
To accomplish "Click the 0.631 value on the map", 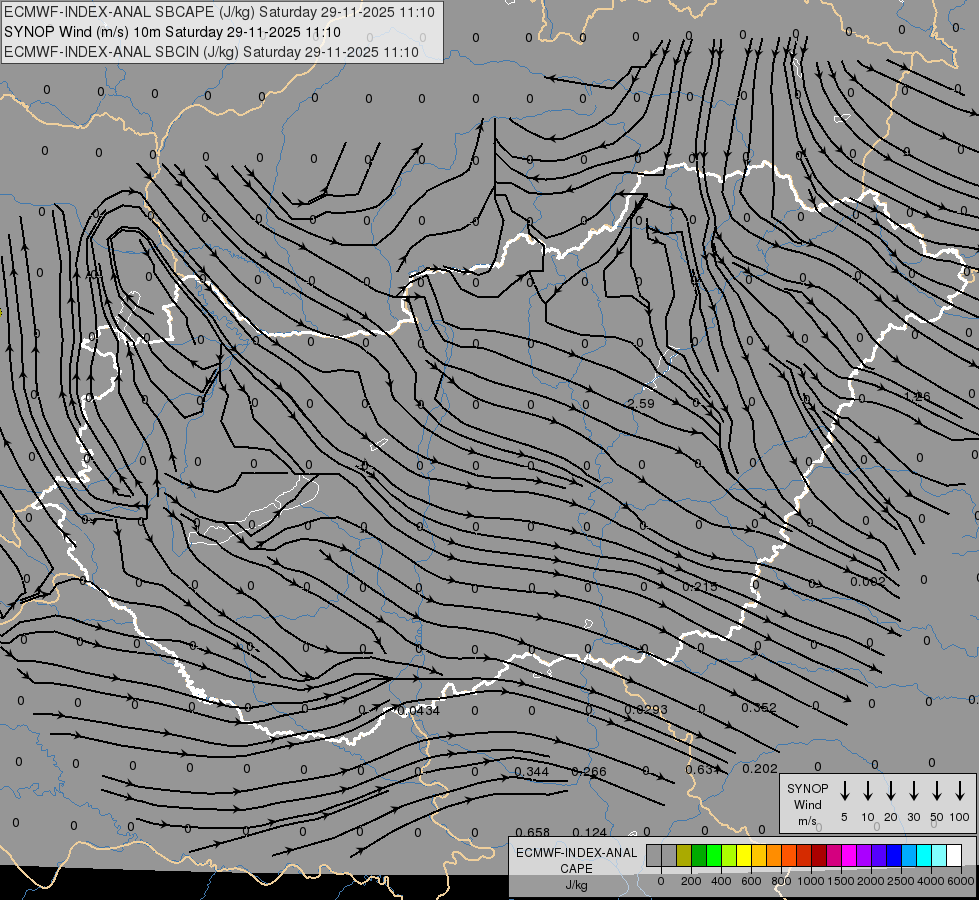I will pyautogui.click(x=703, y=769).
